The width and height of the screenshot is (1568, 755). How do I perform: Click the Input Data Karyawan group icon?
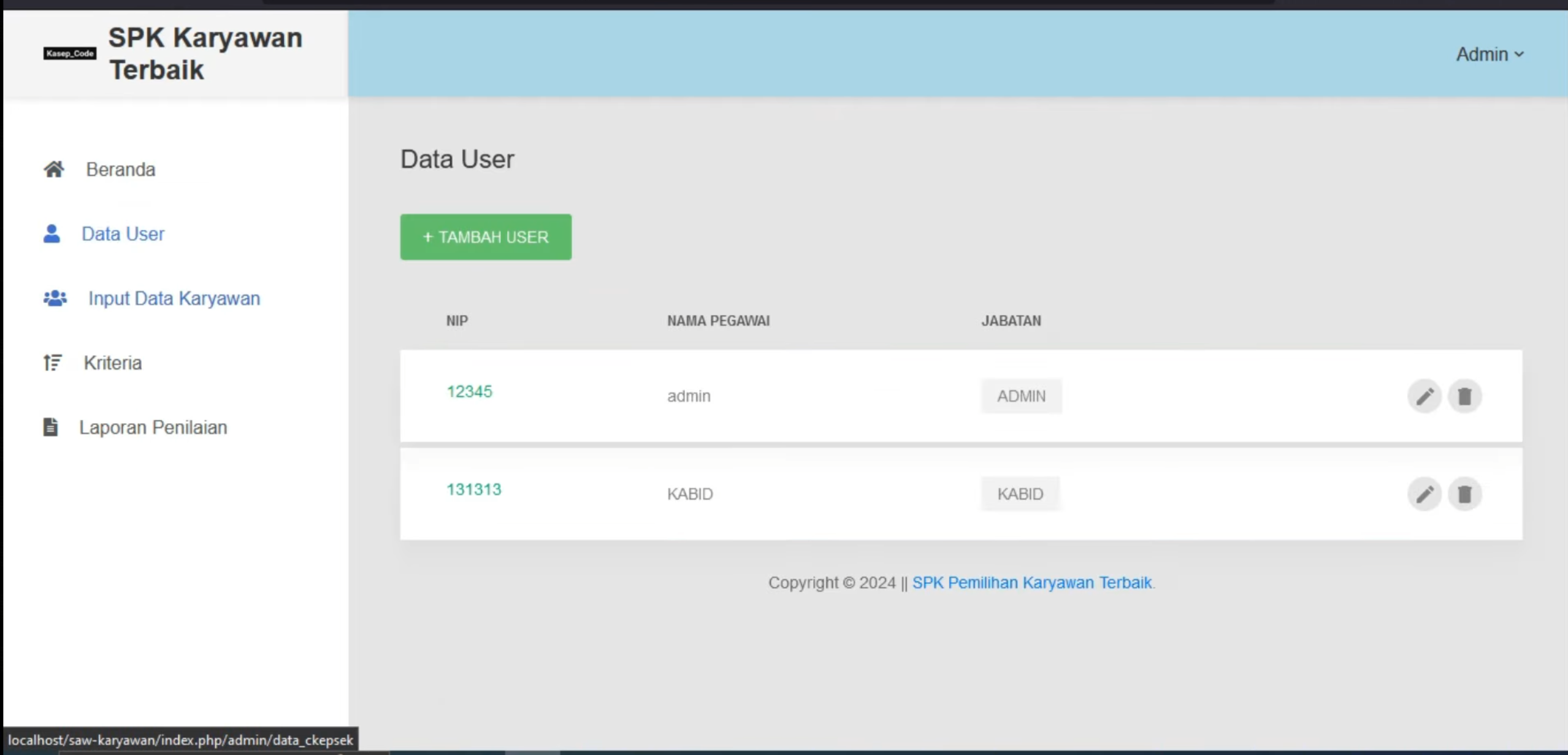55,298
